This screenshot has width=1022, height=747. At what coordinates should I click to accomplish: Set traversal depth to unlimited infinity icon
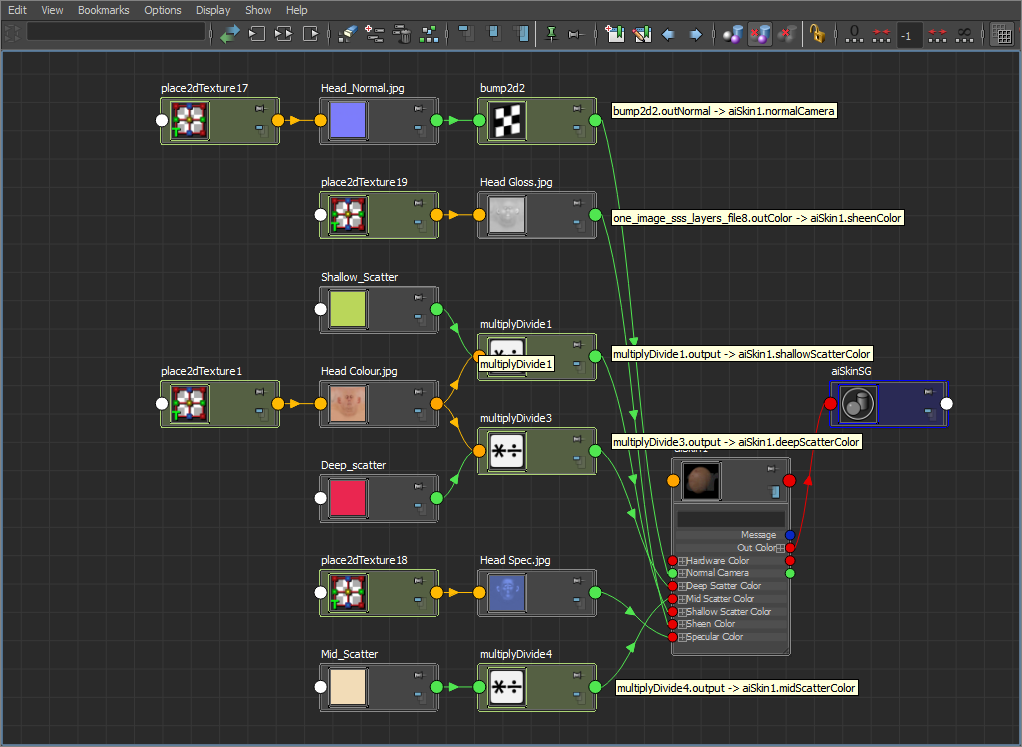[964, 34]
